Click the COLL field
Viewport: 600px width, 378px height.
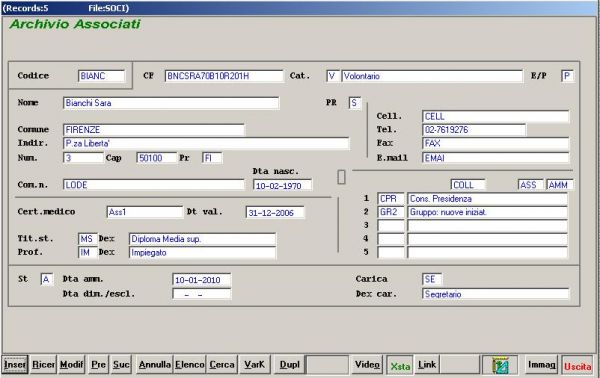click(468, 185)
